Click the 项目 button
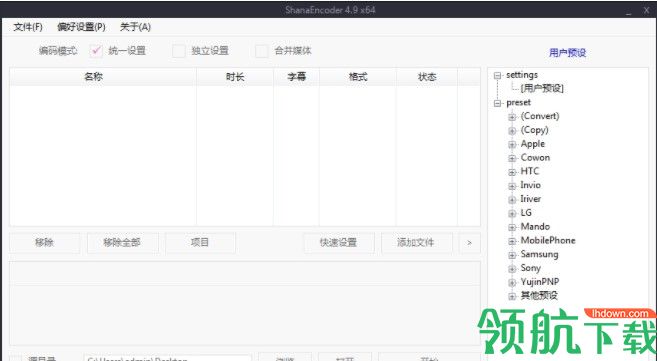This screenshot has height=361, width=657. pyautogui.click(x=200, y=242)
